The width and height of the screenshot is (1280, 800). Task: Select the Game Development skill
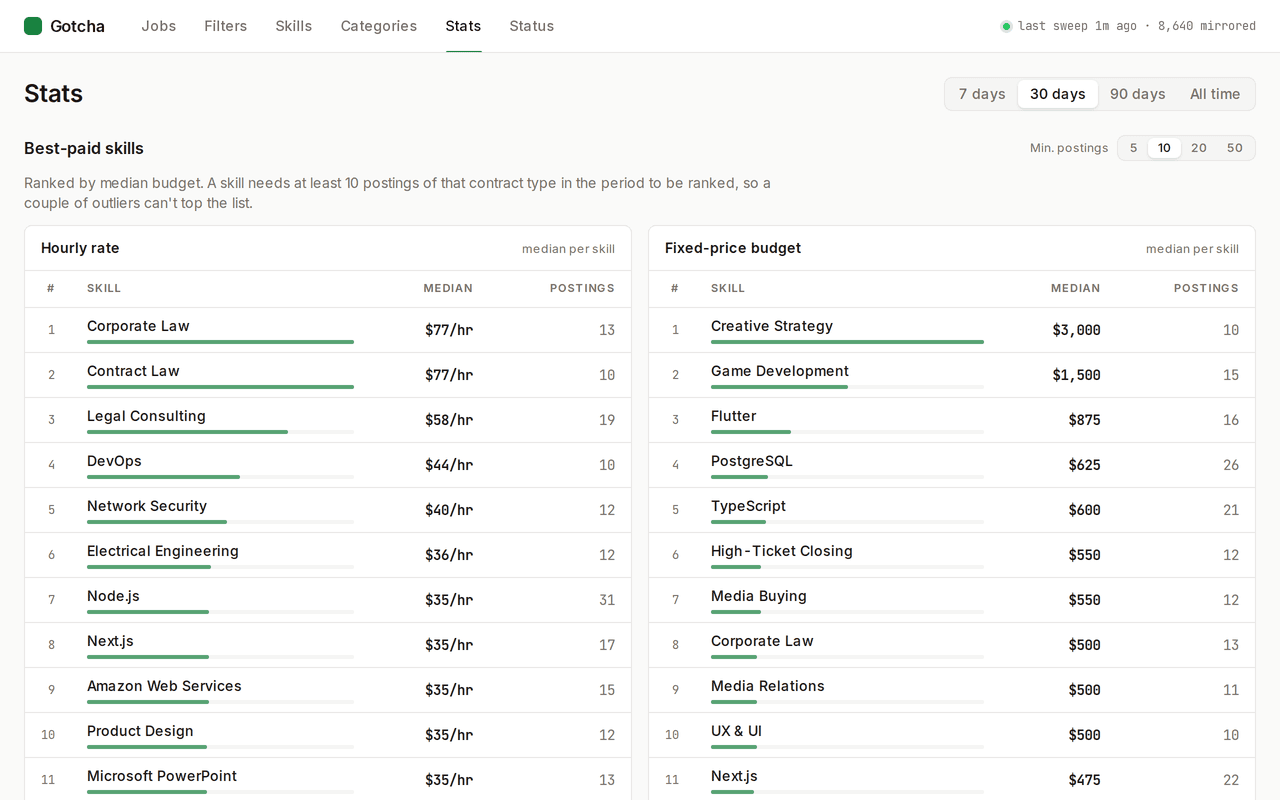pyautogui.click(x=780, y=371)
